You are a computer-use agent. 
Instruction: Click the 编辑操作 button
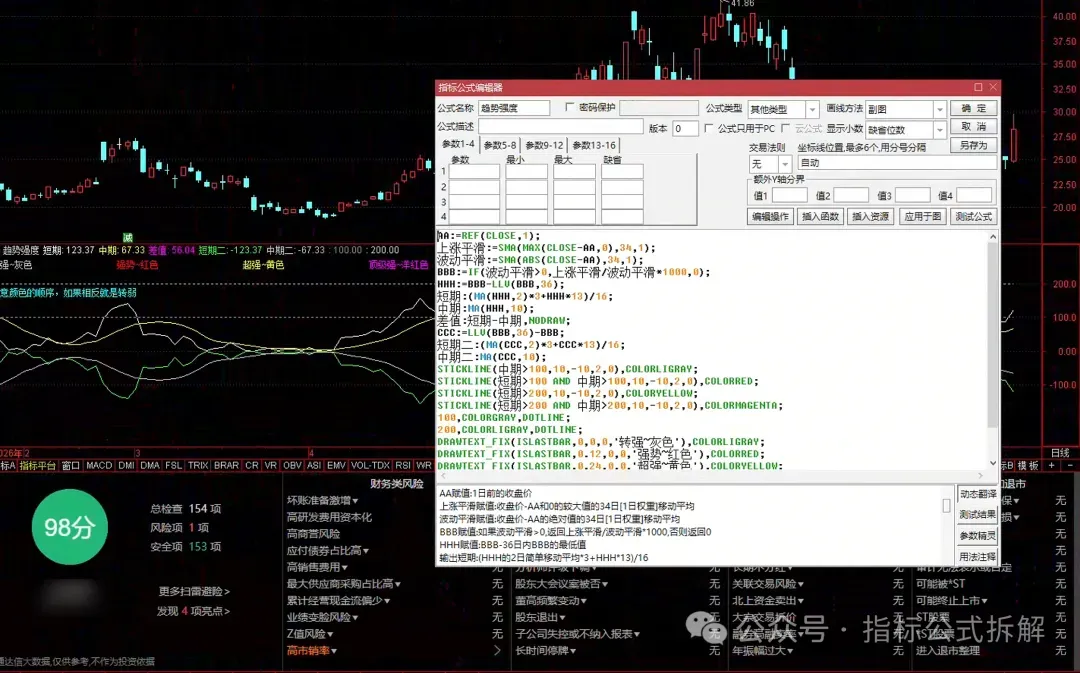pos(770,216)
